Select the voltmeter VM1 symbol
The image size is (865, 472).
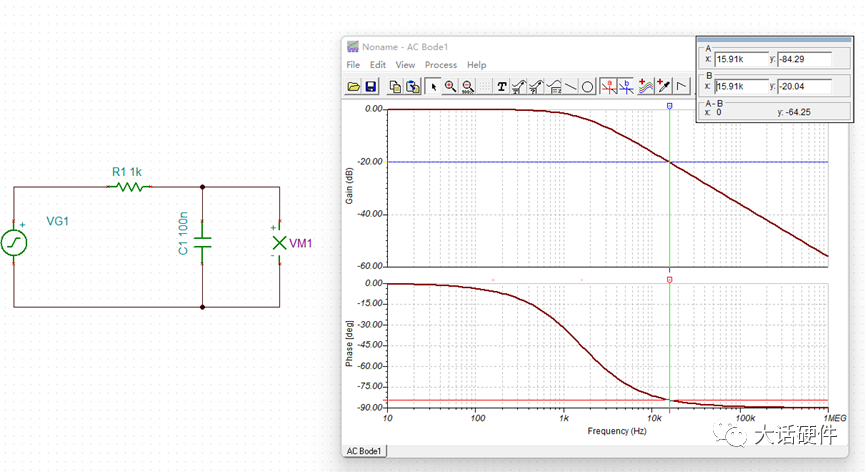coord(279,243)
